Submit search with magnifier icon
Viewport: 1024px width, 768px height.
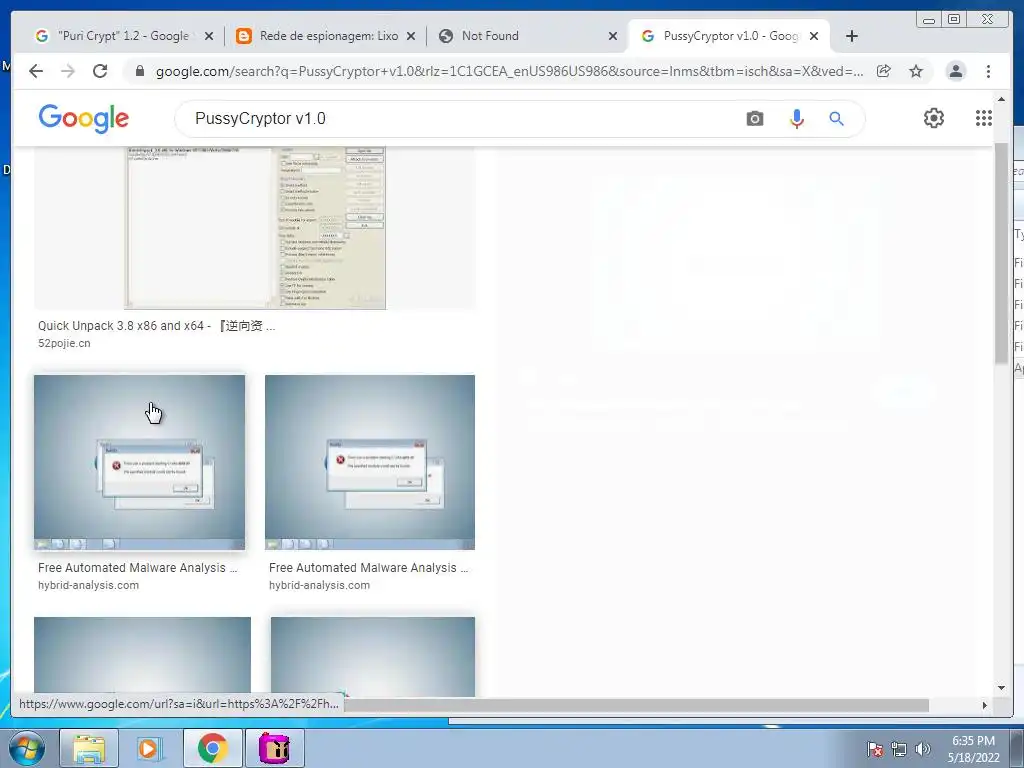tap(837, 119)
